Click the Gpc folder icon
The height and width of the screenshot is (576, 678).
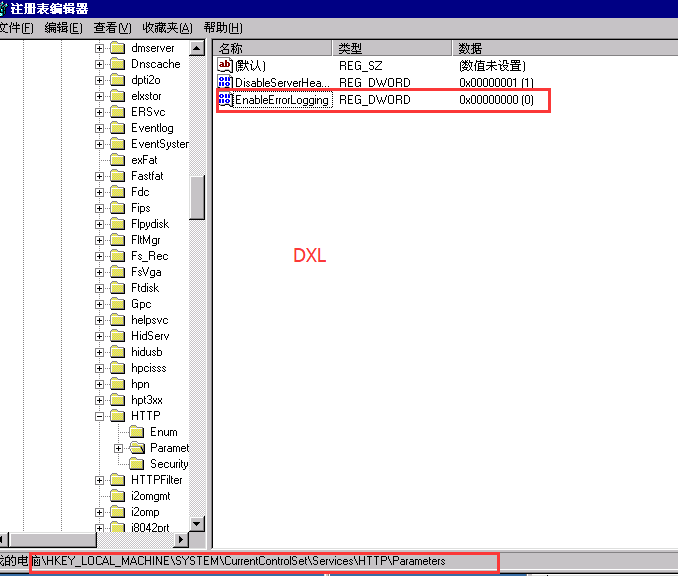pos(118,304)
